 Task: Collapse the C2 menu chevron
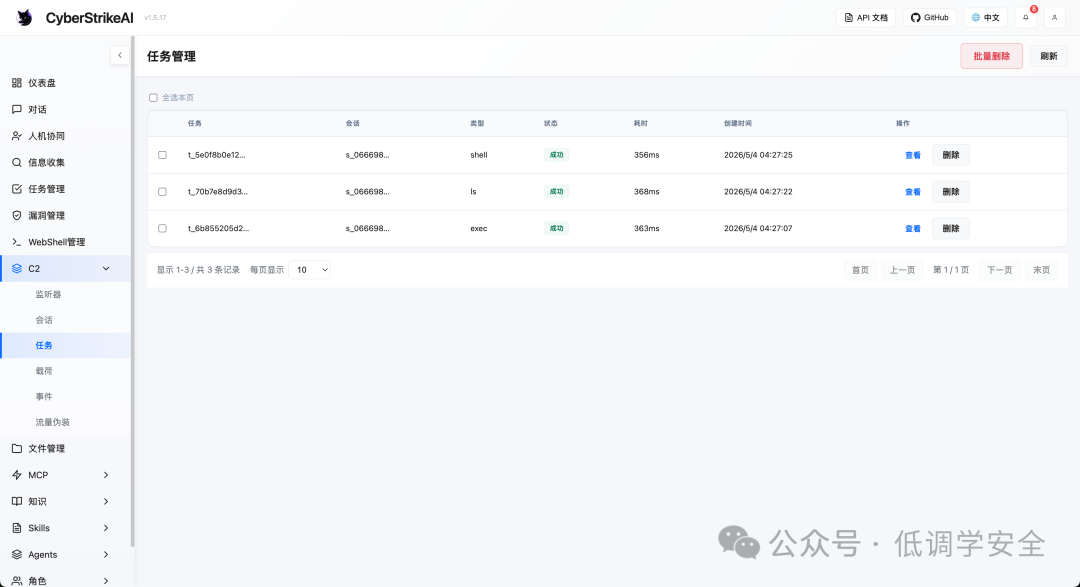tap(106, 269)
